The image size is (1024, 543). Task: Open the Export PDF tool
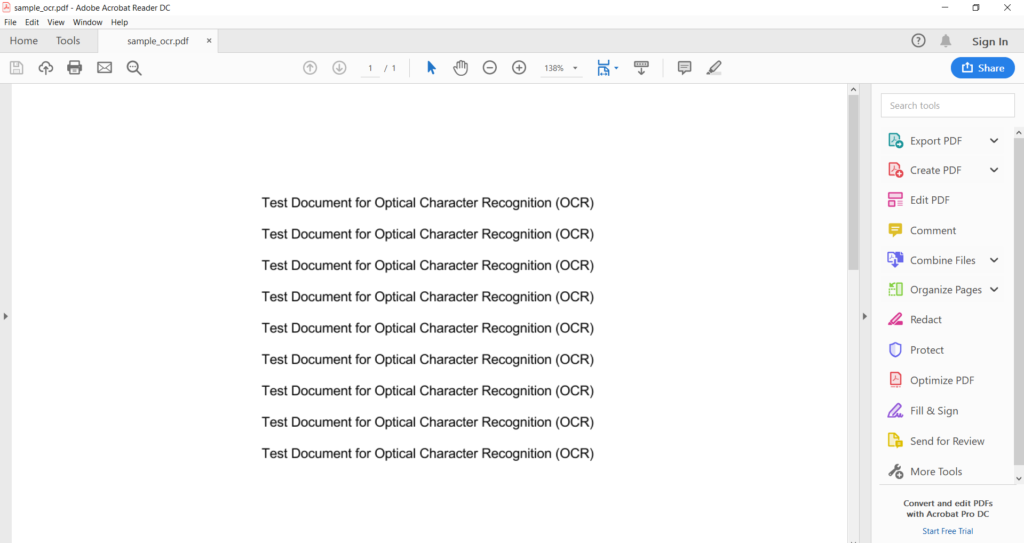click(x=935, y=140)
